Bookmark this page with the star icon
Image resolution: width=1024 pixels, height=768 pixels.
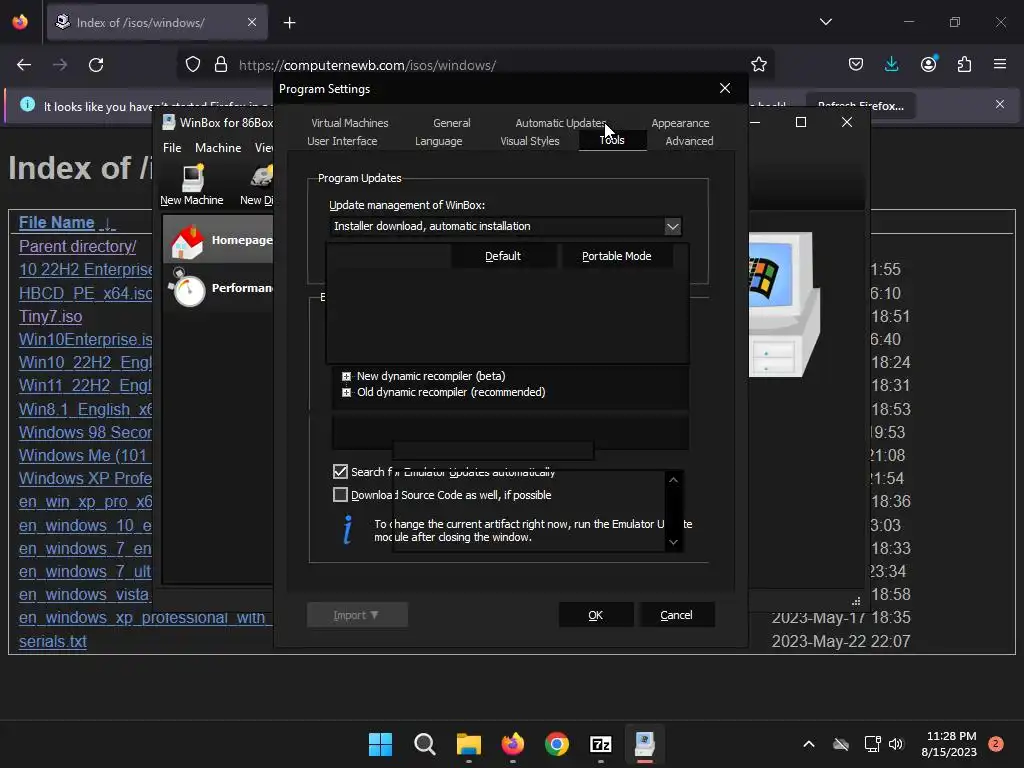[758, 65]
